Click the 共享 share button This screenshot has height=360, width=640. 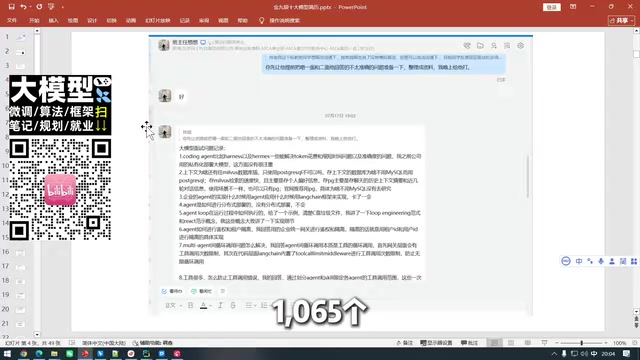621,20
